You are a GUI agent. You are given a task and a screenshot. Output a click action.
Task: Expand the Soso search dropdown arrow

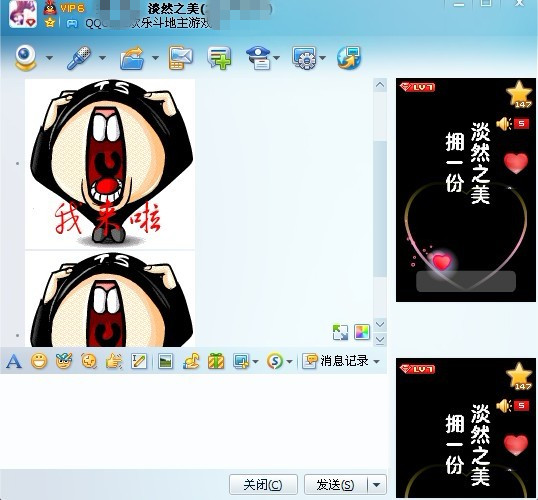click(289, 361)
